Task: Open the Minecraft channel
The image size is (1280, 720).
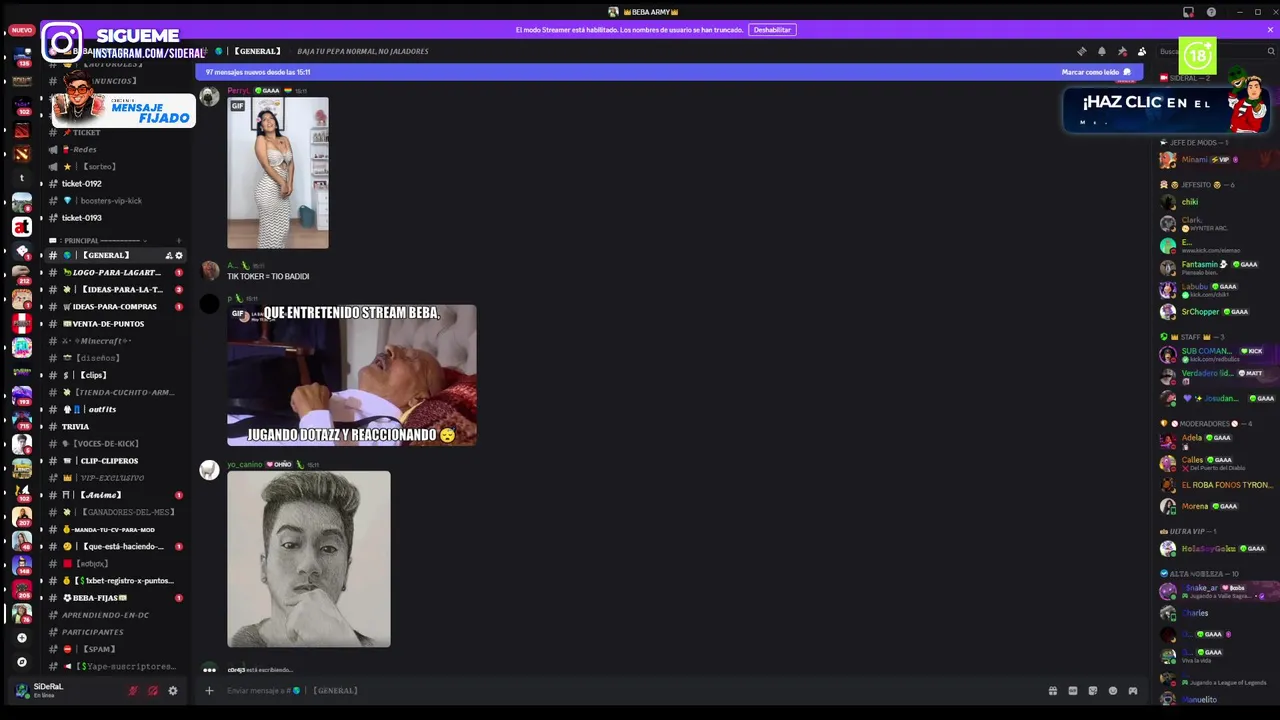Action: tap(115, 340)
